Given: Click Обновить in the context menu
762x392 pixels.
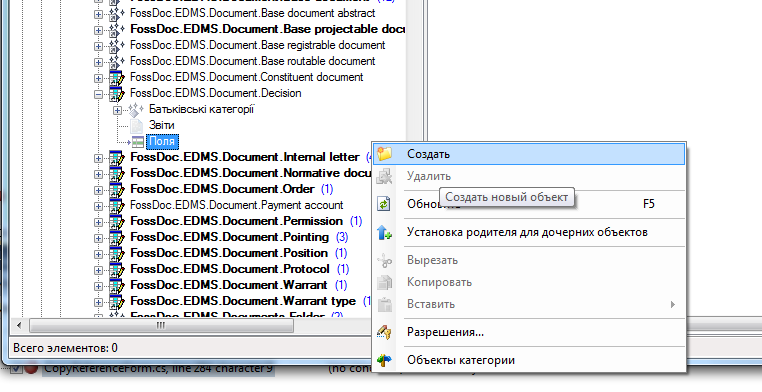Looking at the screenshot, I should point(529,204).
